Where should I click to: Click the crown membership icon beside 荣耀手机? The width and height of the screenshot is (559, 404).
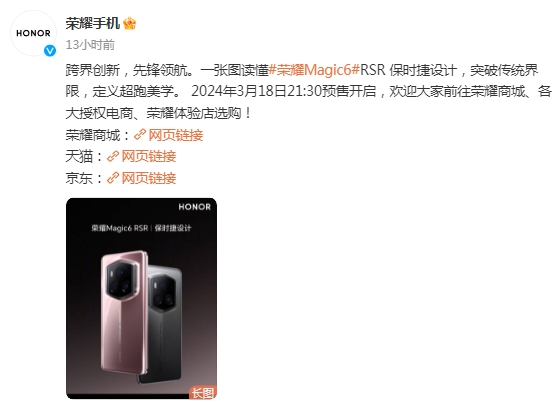(129, 24)
